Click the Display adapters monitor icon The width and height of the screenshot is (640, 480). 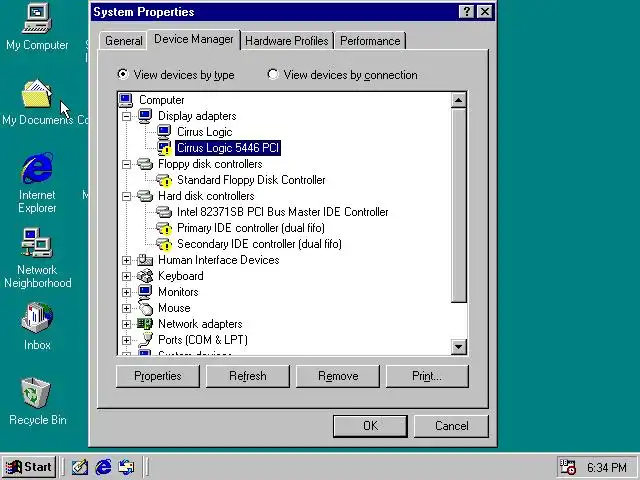[145, 116]
